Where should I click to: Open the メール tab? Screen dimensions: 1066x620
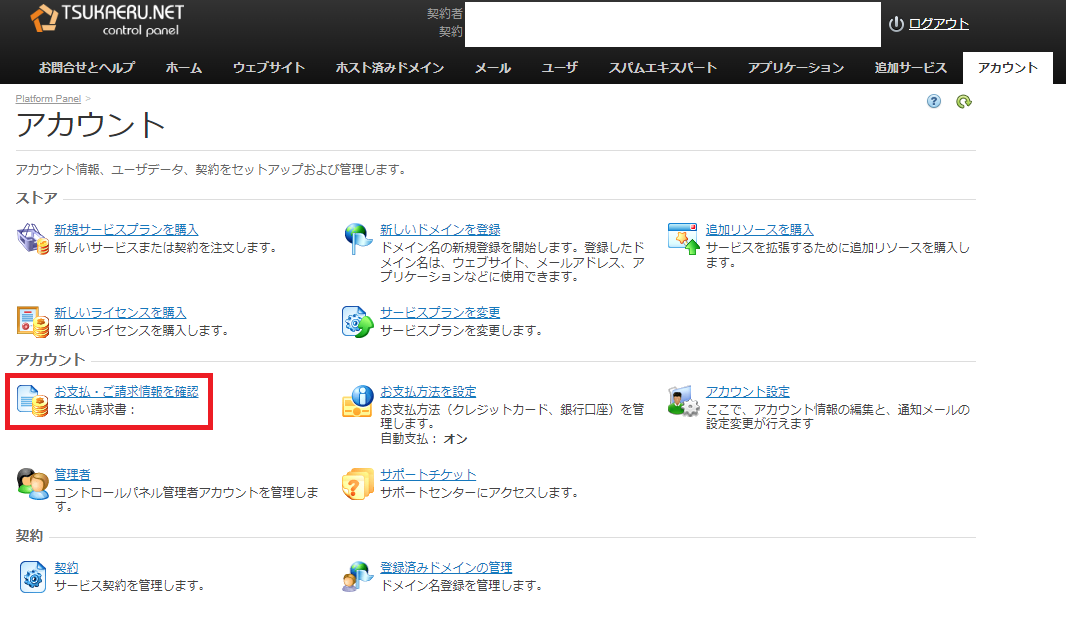tap(493, 68)
